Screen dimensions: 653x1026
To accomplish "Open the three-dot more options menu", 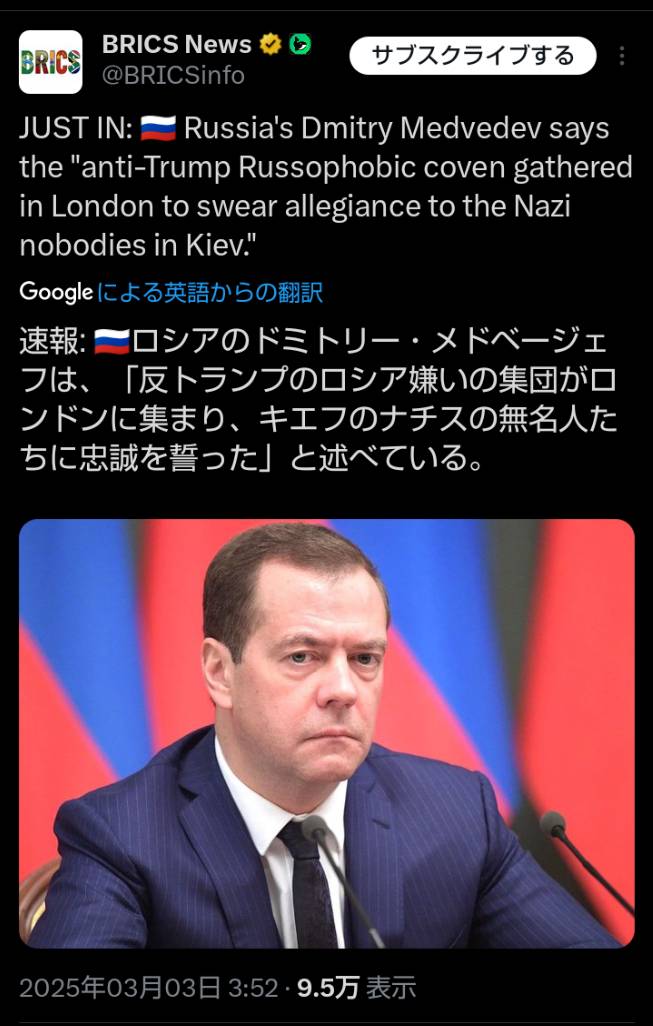I will [622, 56].
